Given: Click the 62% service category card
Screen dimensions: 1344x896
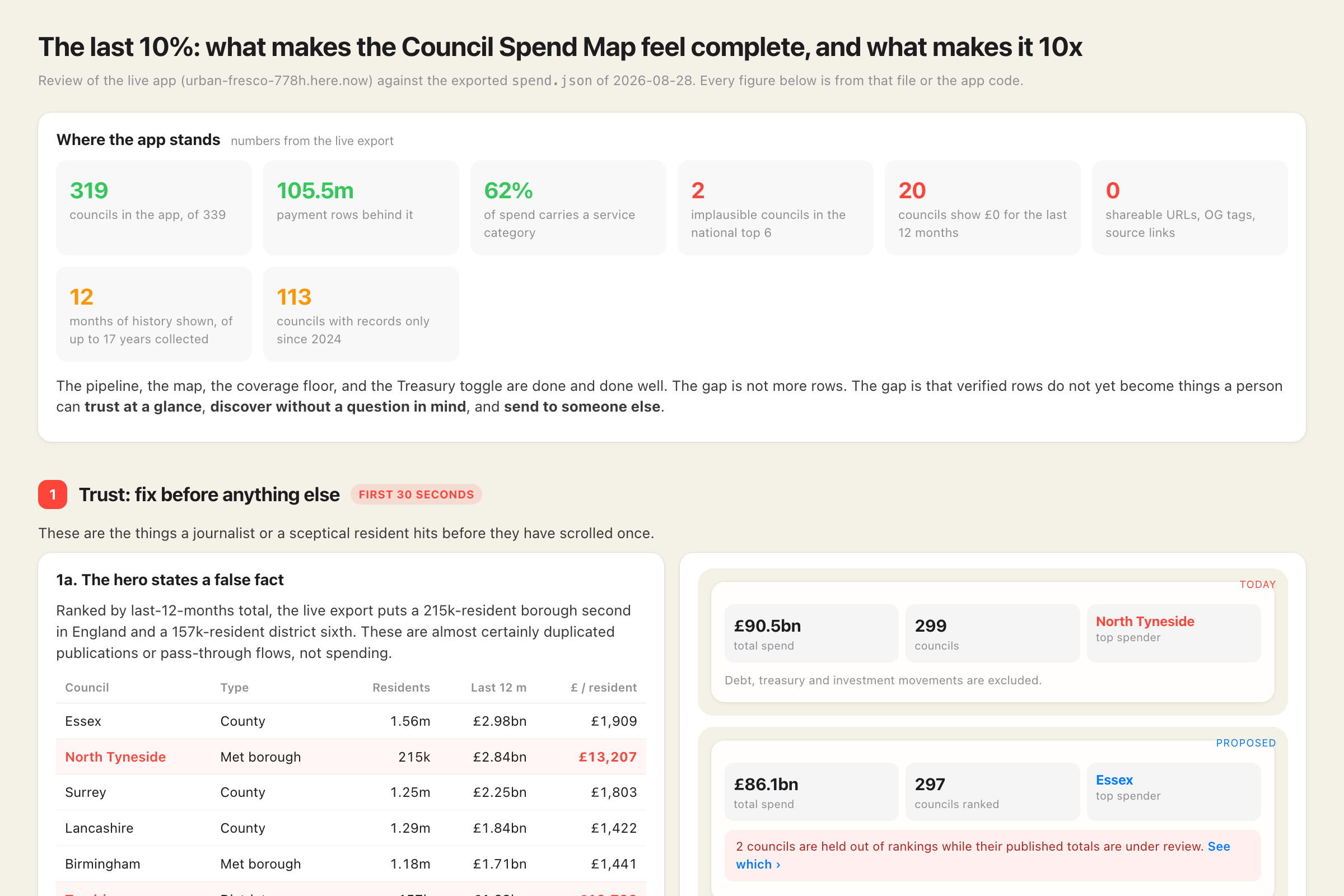Looking at the screenshot, I should pyautogui.click(x=568, y=207).
